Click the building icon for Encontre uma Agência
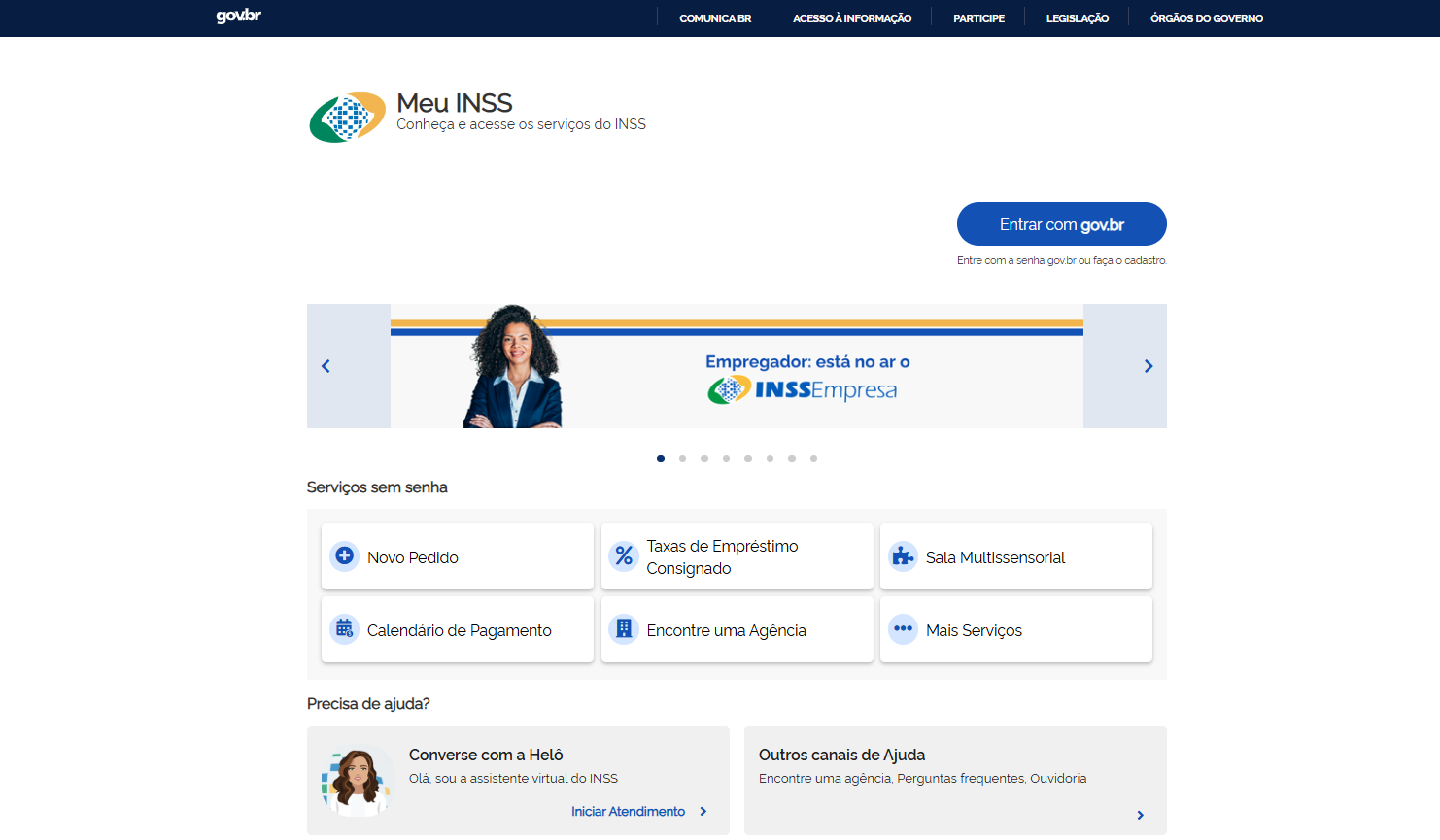Image resolution: width=1440 pixels, height=840 pixels. (624, 629)
